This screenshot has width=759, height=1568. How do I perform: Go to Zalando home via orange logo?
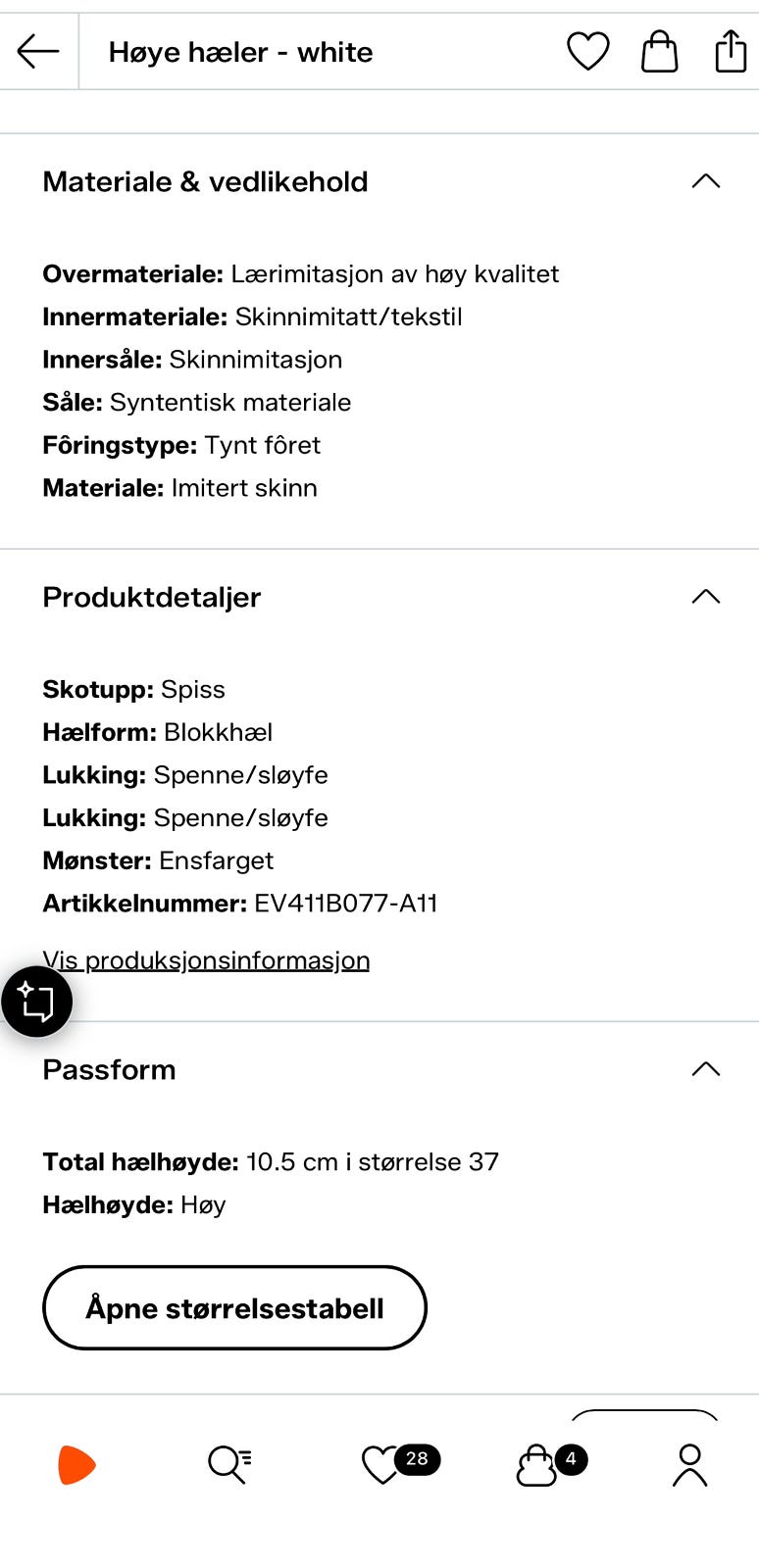pyautogui.click(x=76, y=1465)
